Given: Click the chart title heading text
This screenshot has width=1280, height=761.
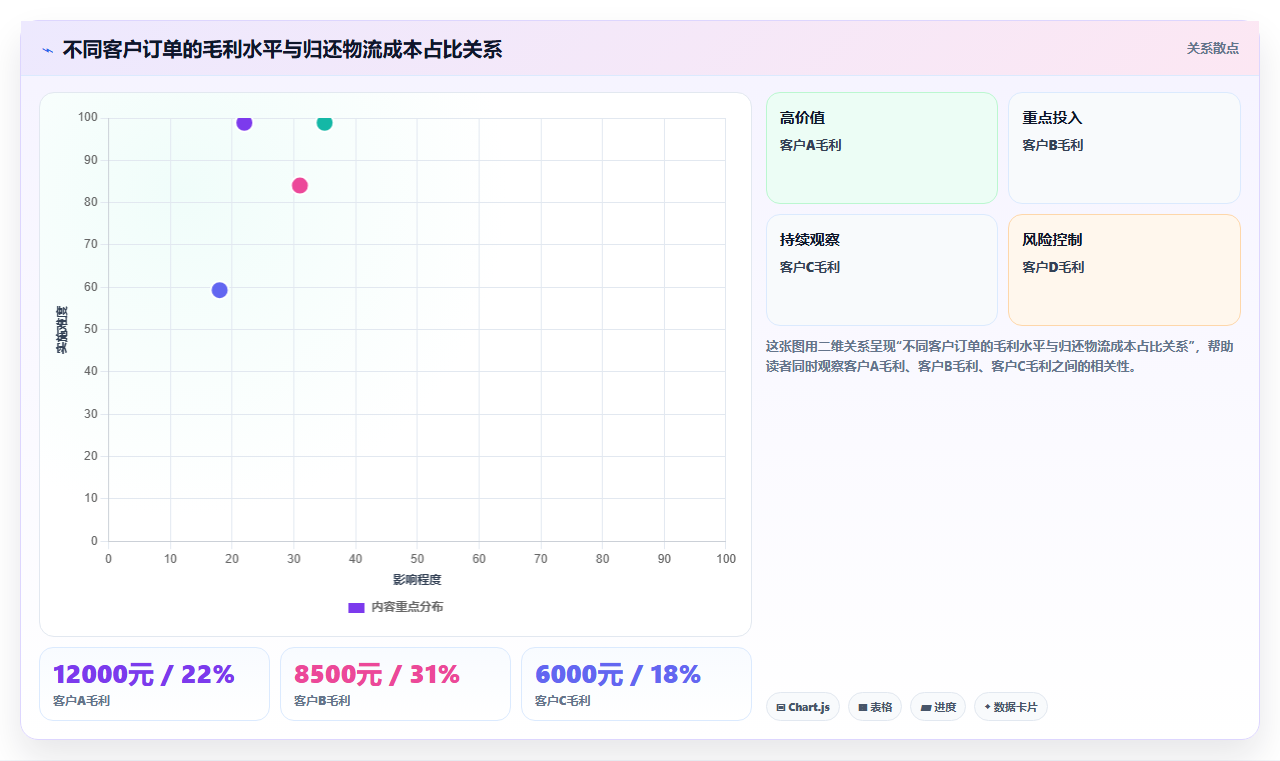Looking at the screenshot, I should pos(282,49).
